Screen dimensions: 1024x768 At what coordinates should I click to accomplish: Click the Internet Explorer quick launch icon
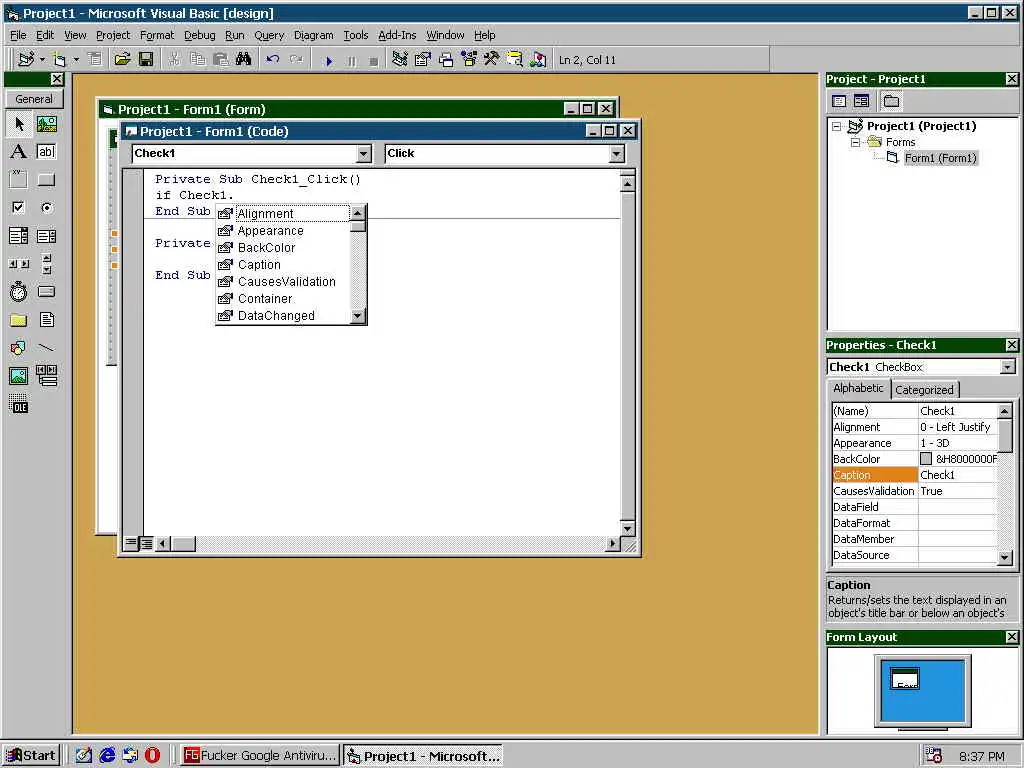click(106, 756)
